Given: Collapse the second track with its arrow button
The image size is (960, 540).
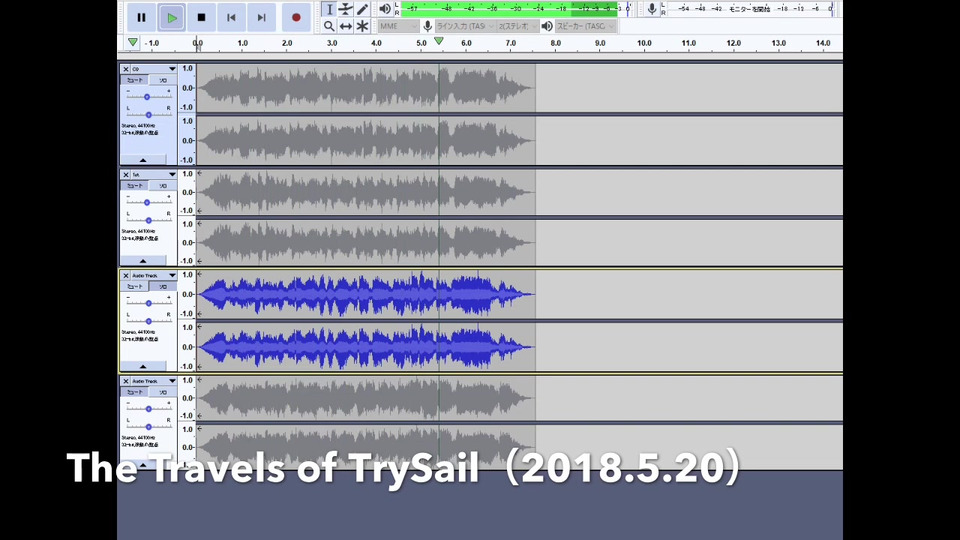Looking at the screenshot, I should coord(143,261).
